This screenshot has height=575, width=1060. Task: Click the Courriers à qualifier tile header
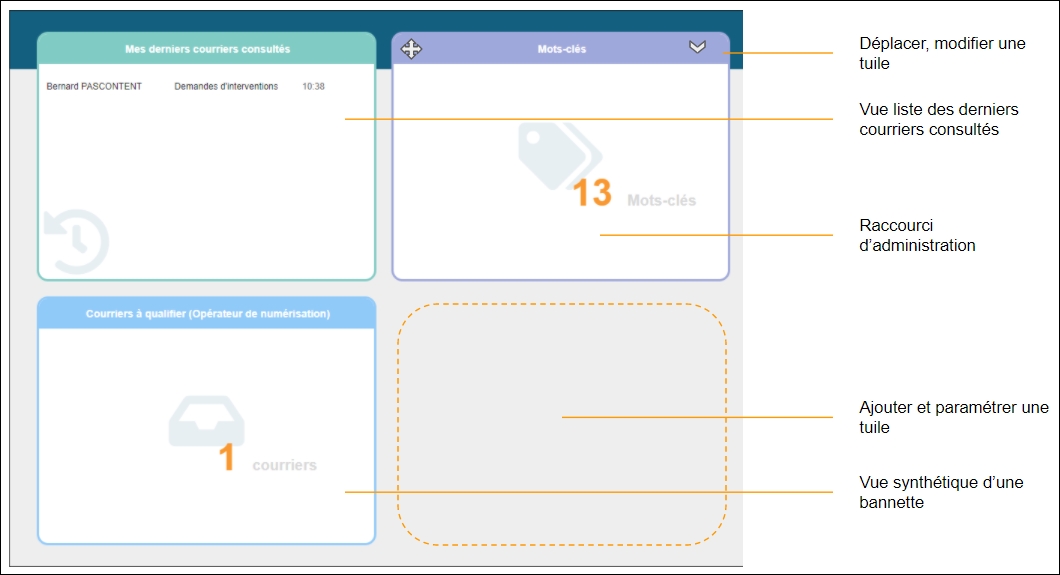point(207,314)
